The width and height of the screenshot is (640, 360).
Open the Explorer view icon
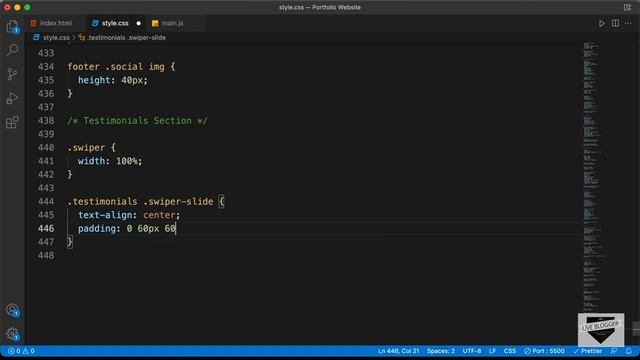tap(12, 27)
